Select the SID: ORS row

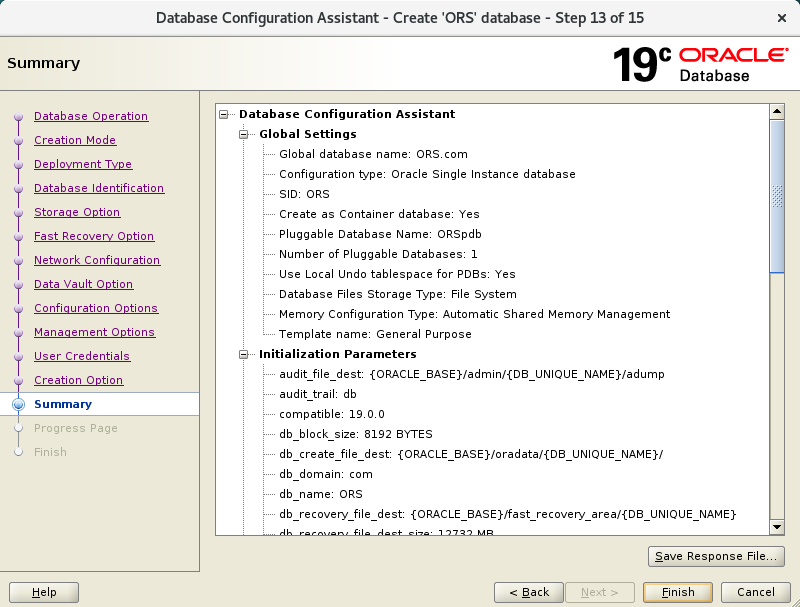coord(304,194)
